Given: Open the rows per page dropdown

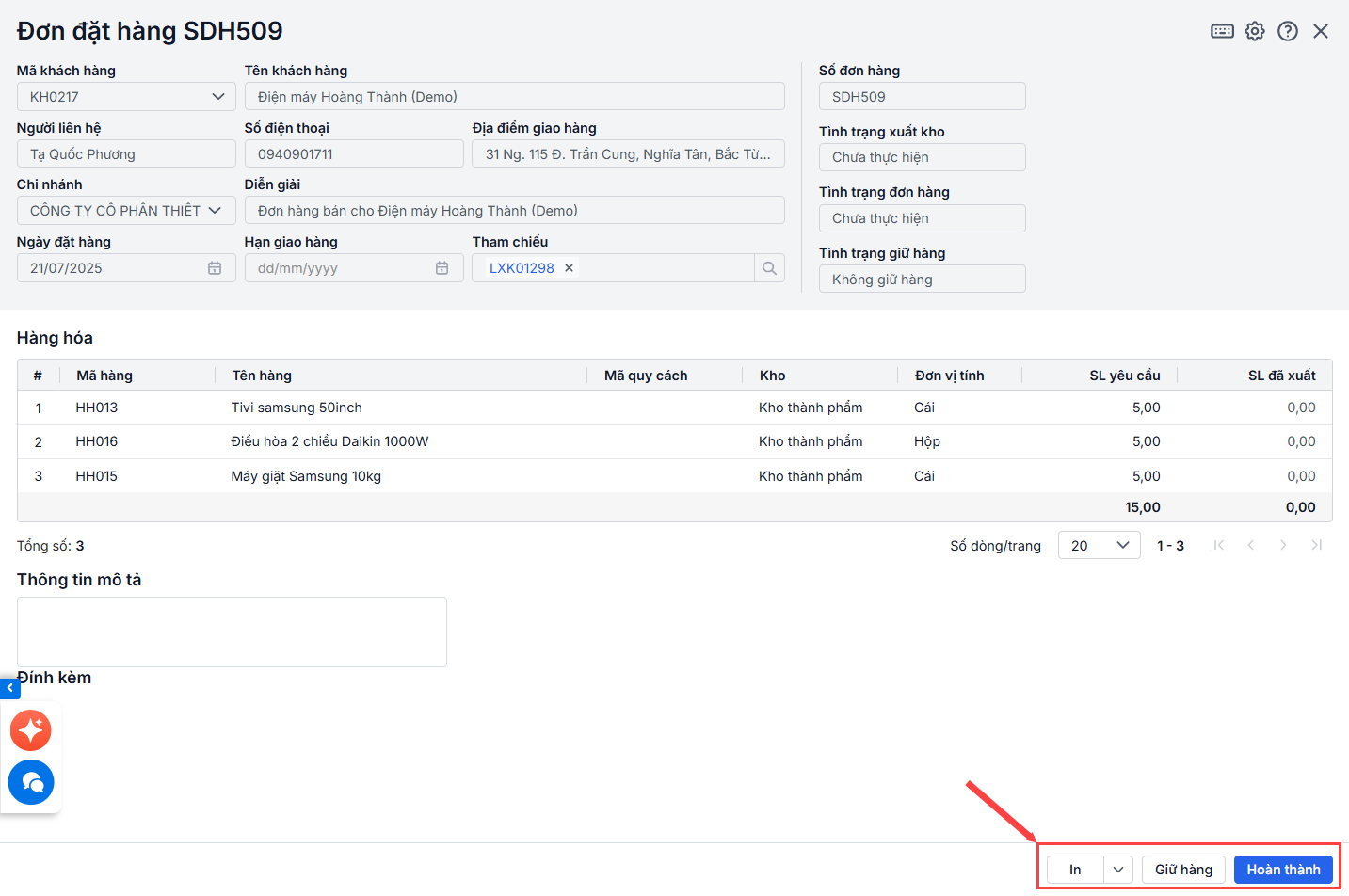Looking at the screenshot, I should point(1099,546).
